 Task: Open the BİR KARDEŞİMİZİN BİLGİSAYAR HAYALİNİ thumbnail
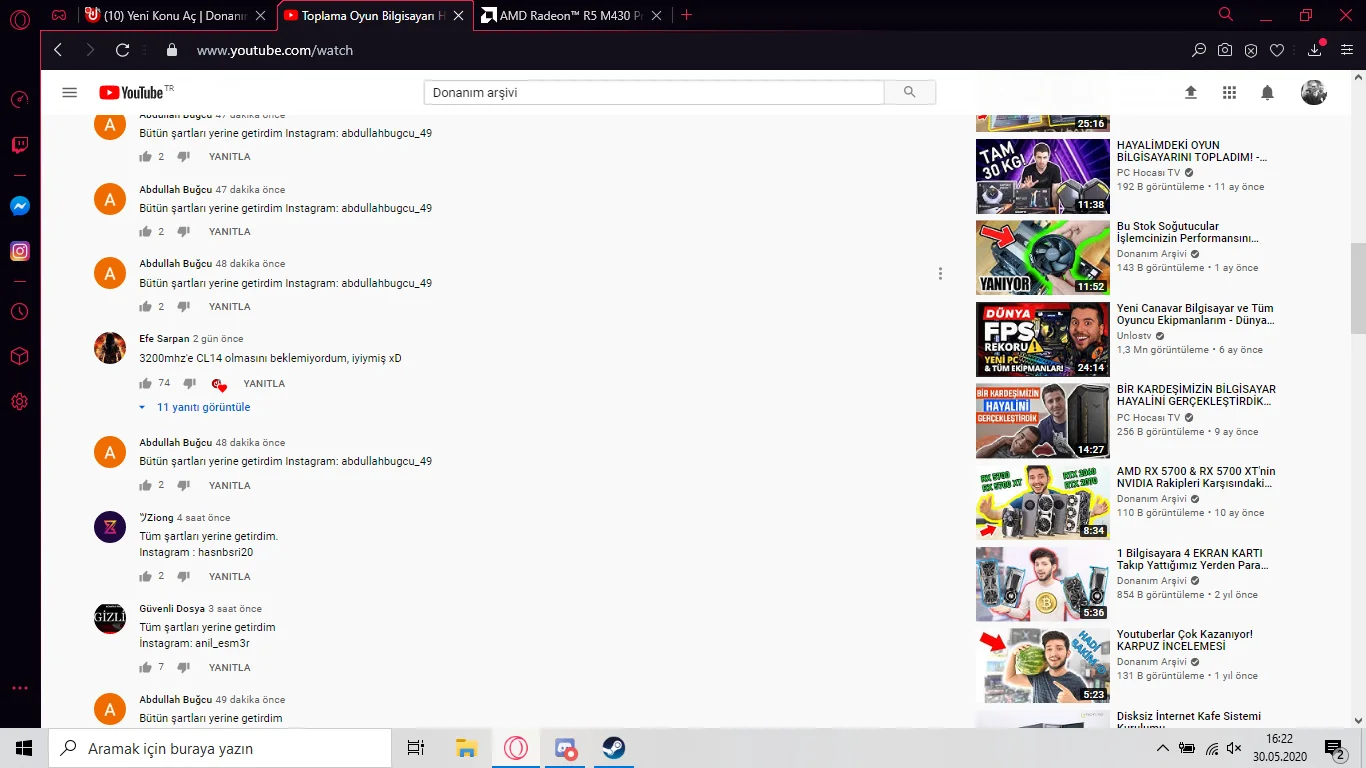point(1043,421)
